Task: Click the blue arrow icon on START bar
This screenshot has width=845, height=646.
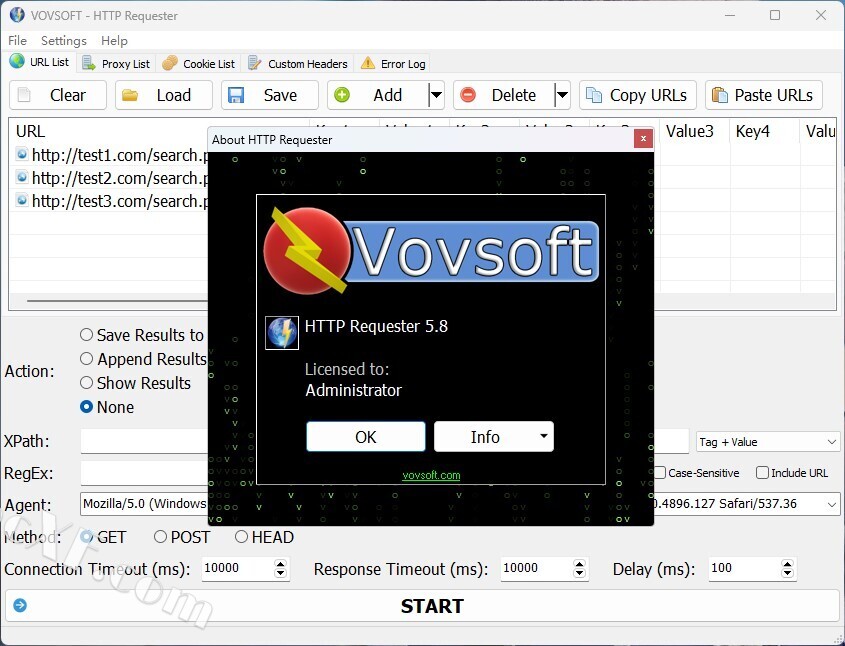Action: pos(20,606)
